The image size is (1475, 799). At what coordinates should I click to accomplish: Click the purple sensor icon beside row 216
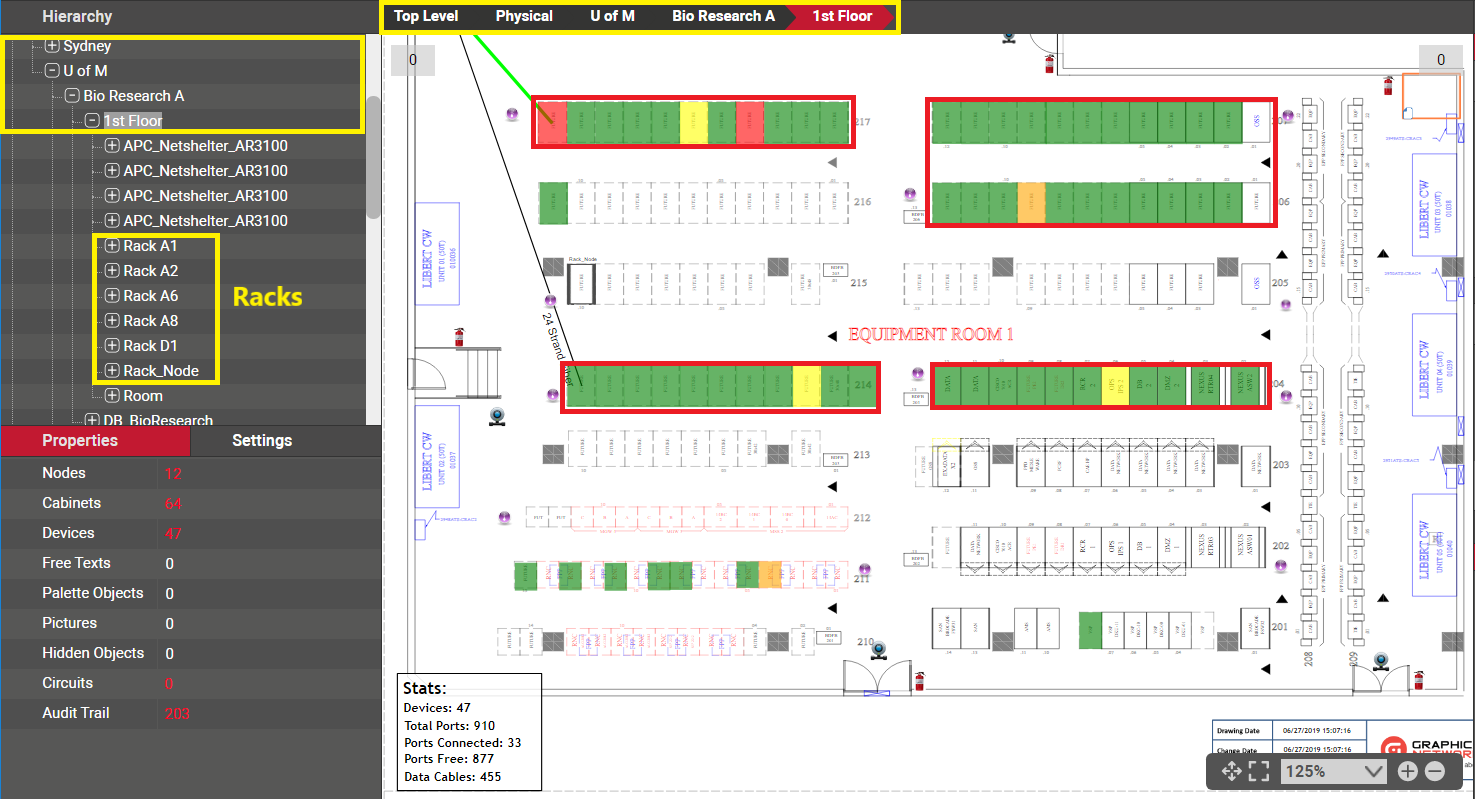coord(910,194)
